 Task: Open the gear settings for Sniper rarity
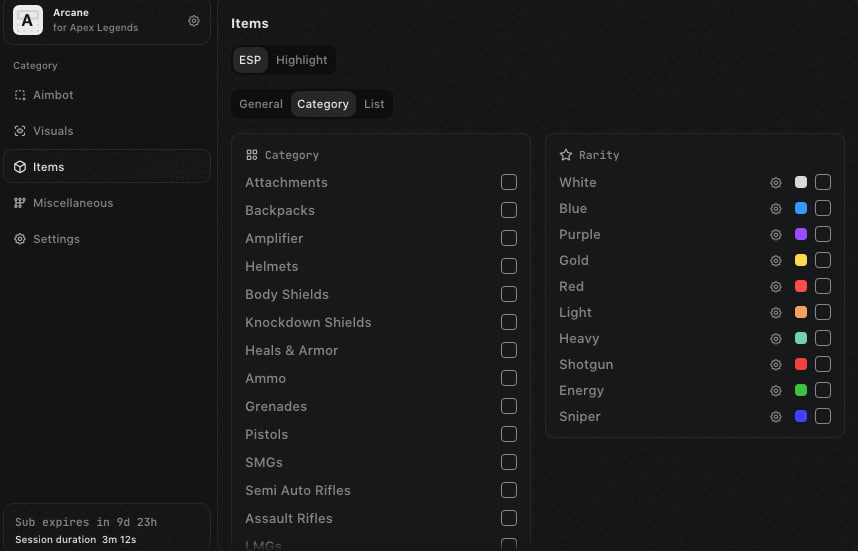click(775, 417)
